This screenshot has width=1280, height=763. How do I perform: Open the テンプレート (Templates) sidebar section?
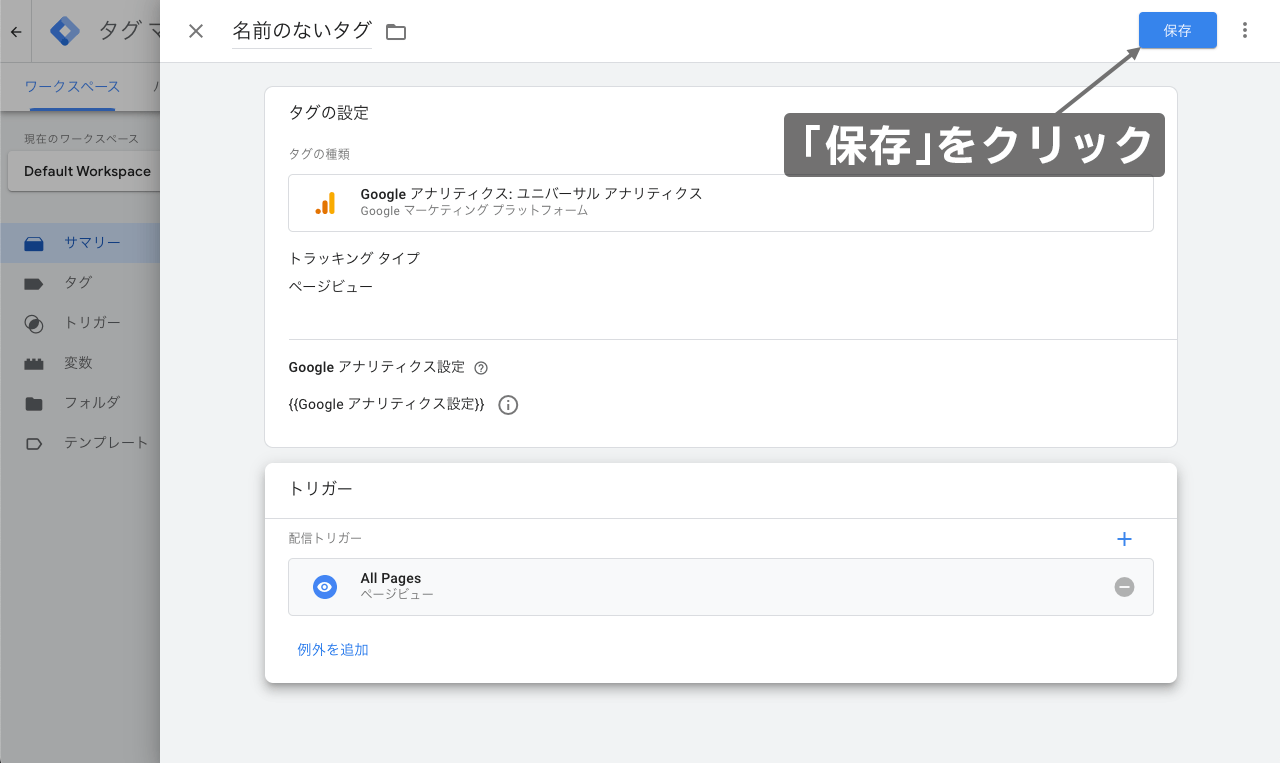click(36, 442)
